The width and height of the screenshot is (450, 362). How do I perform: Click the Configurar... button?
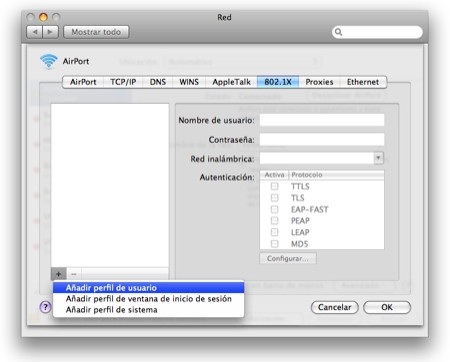pos(288,258)
